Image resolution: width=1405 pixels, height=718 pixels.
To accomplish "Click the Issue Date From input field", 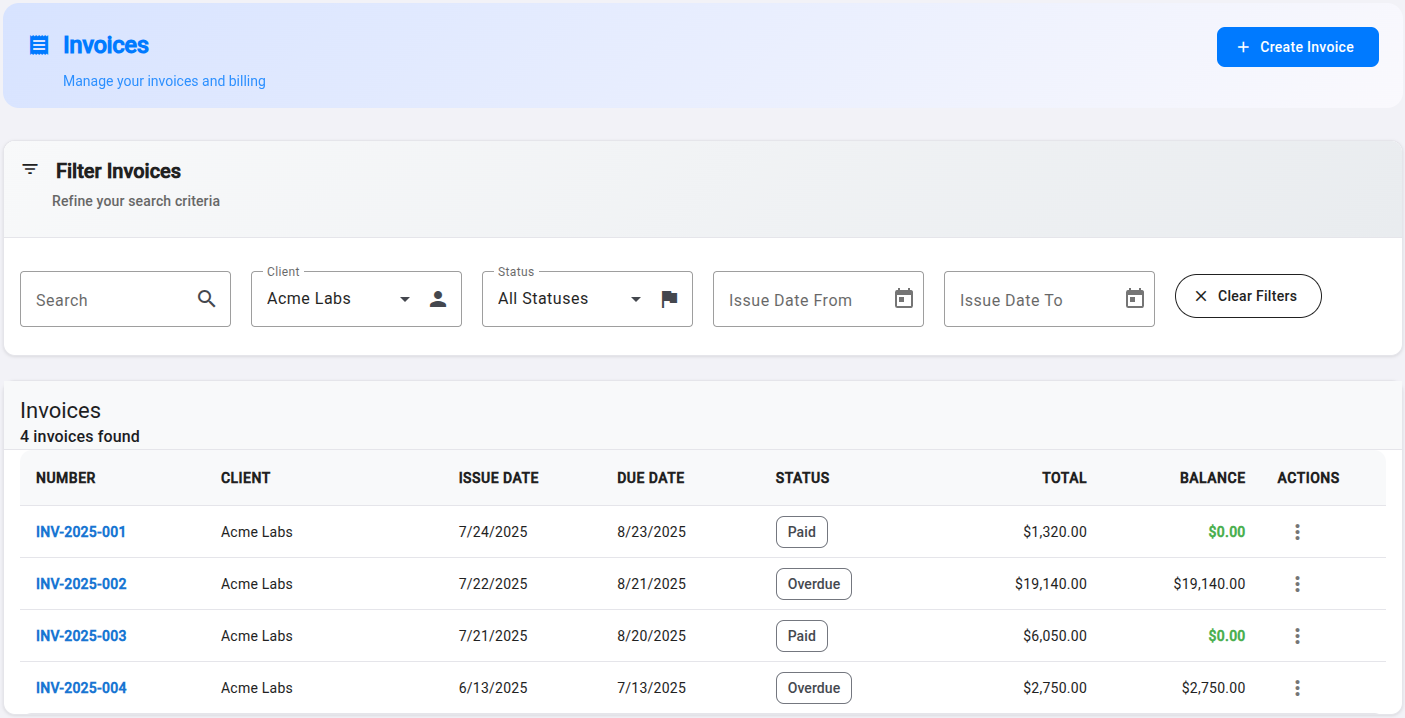I will [x=795, y=300].
